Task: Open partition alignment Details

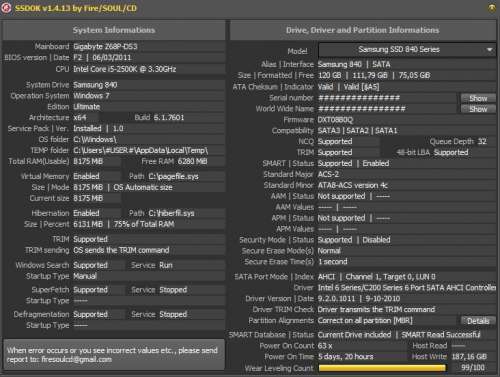Action: tap(478, 321)
